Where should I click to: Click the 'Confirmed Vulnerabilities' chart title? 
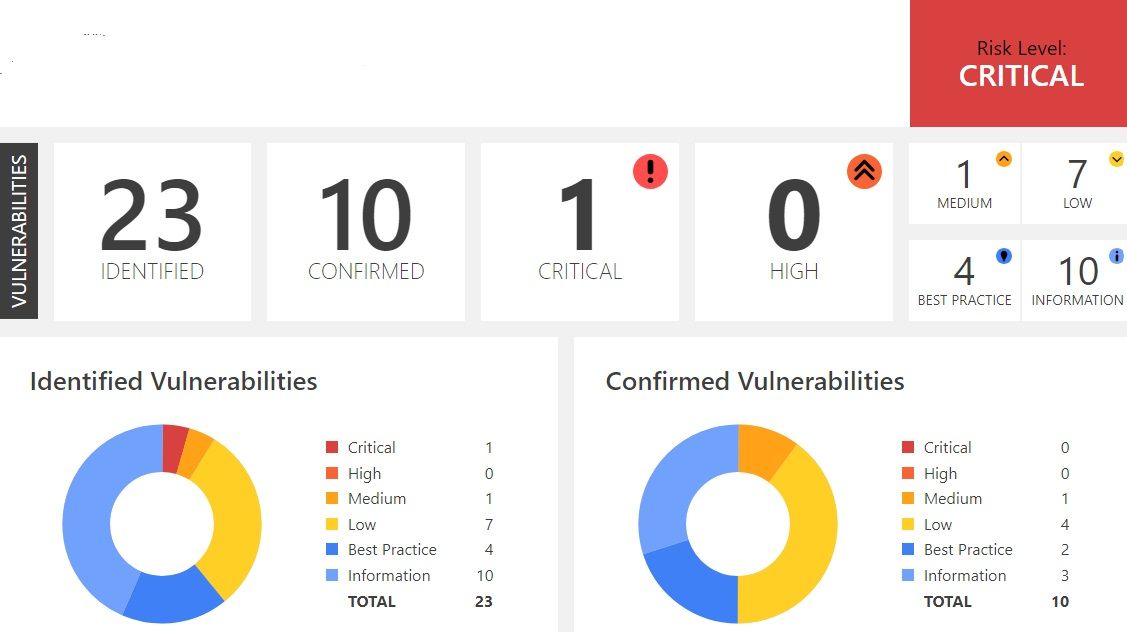click(755, 381)
